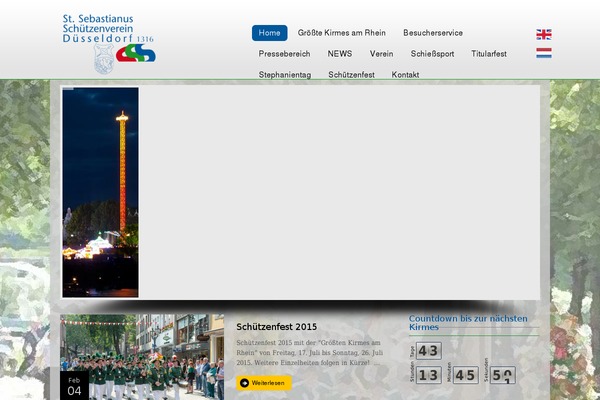
Task: Click the minutes counter showing 45
Action: pos(466,375)
